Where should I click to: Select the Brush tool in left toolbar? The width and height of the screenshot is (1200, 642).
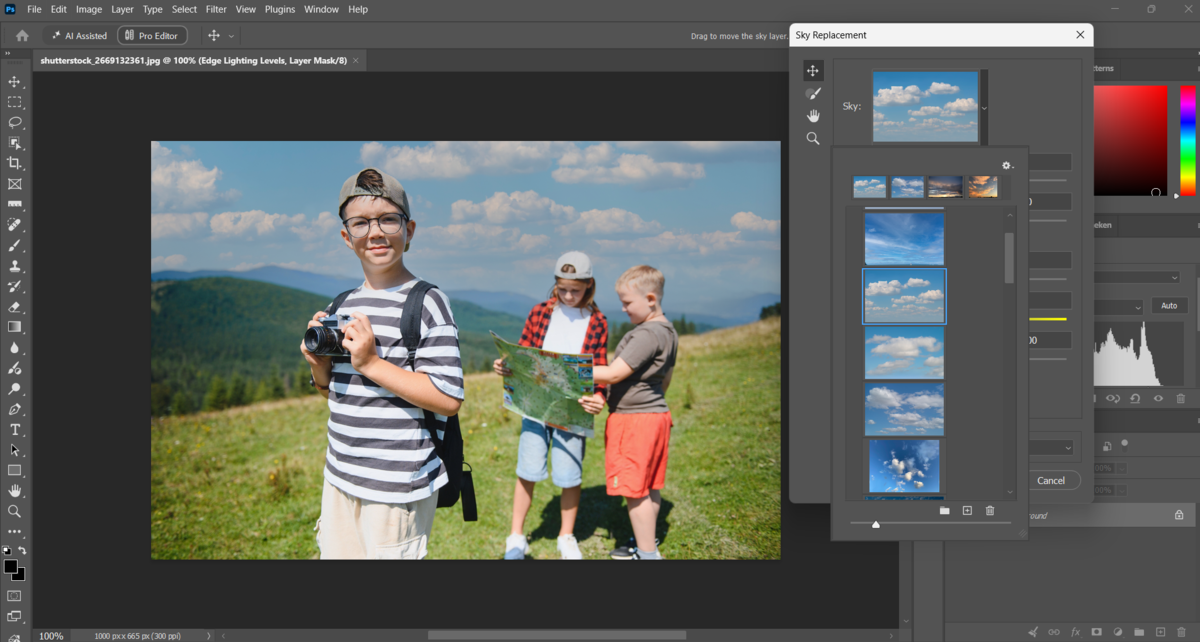[x=14, y=245]
